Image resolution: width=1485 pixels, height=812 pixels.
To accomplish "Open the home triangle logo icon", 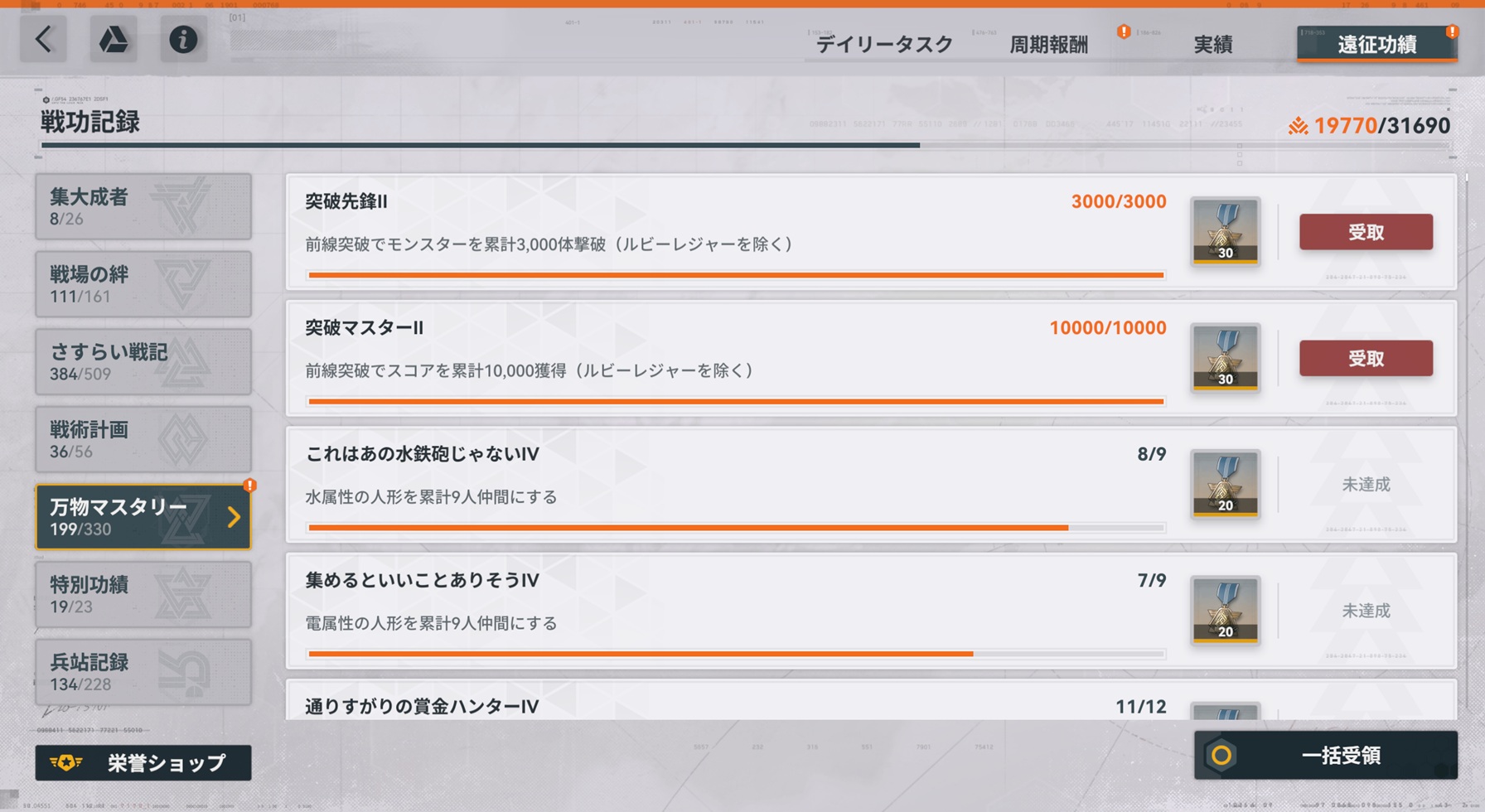I will point(114,39).
